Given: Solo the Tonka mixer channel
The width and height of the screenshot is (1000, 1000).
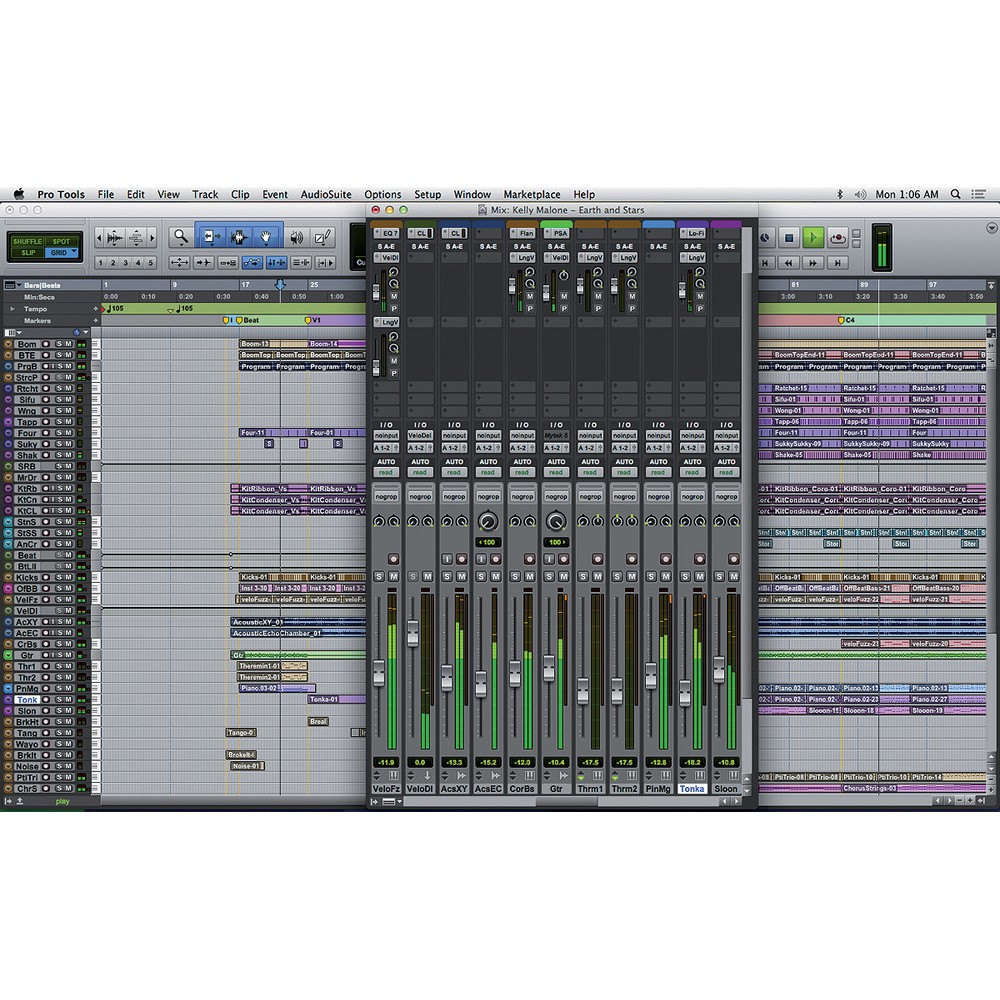Looking at the screenshot, I should 685,577.
